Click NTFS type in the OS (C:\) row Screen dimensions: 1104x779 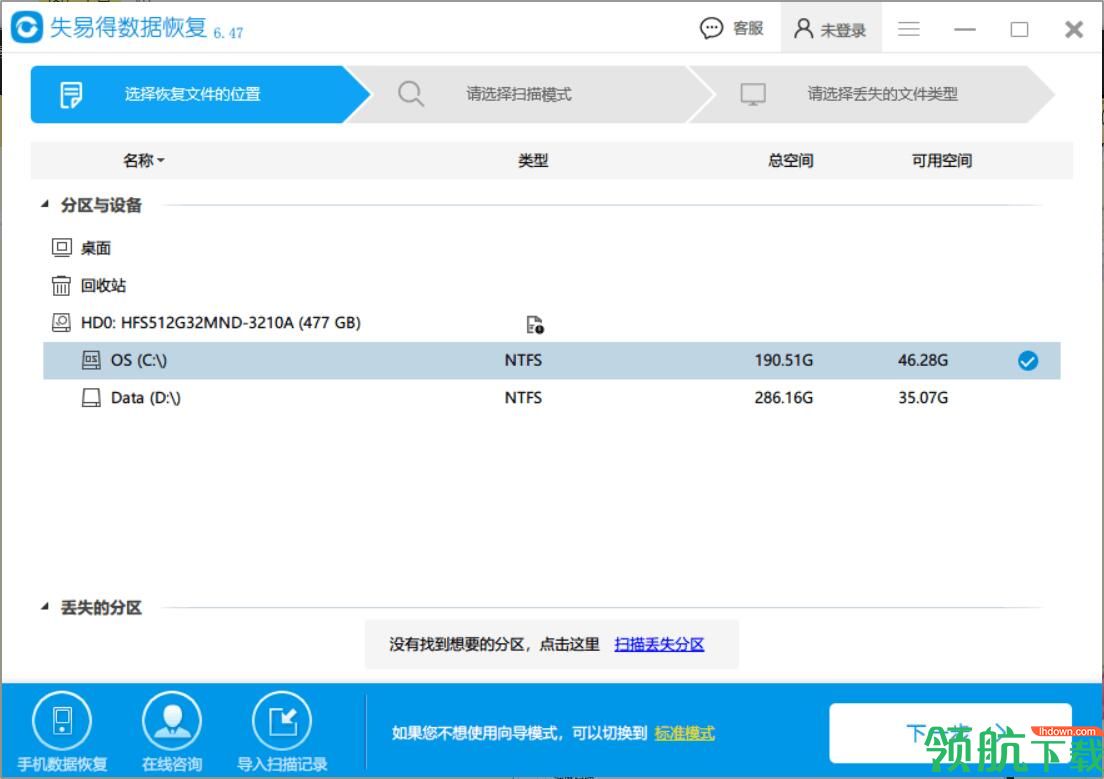[523, 361]
